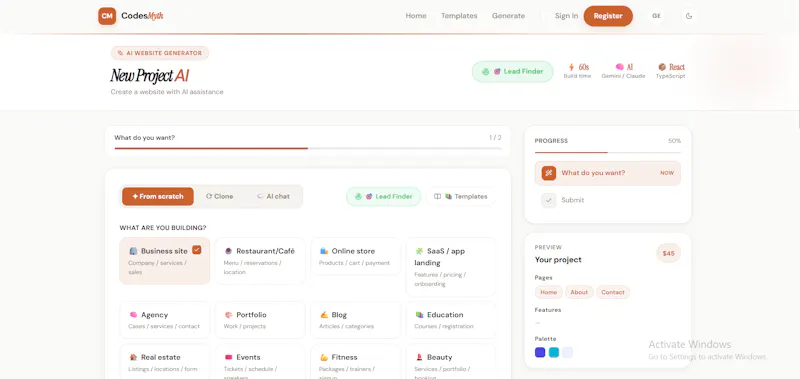Click the sidebar progress bar
The width and height of the screenshot is (800, 379).
click(x=608, y=153)
